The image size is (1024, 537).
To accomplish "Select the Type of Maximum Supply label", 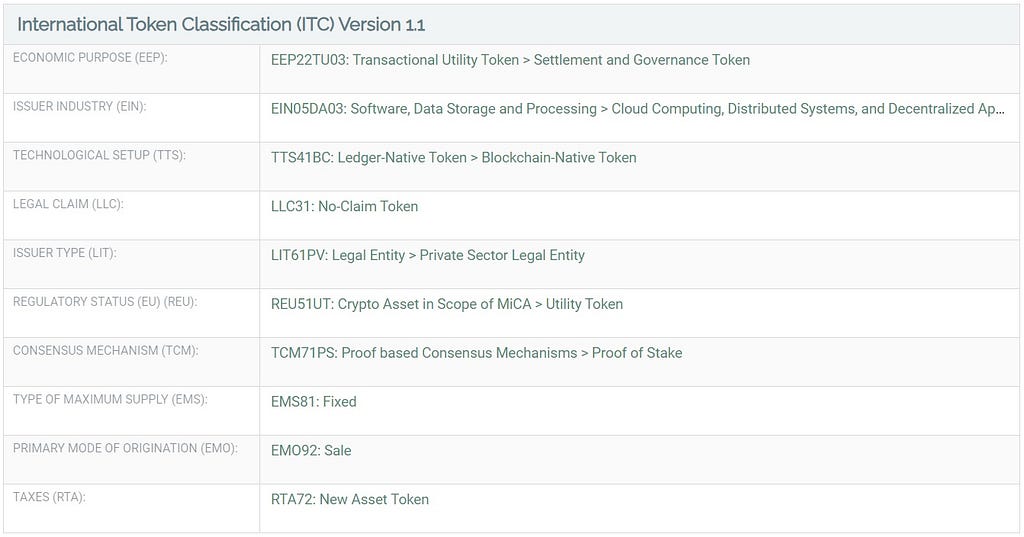I will click(x=110, y=399).
